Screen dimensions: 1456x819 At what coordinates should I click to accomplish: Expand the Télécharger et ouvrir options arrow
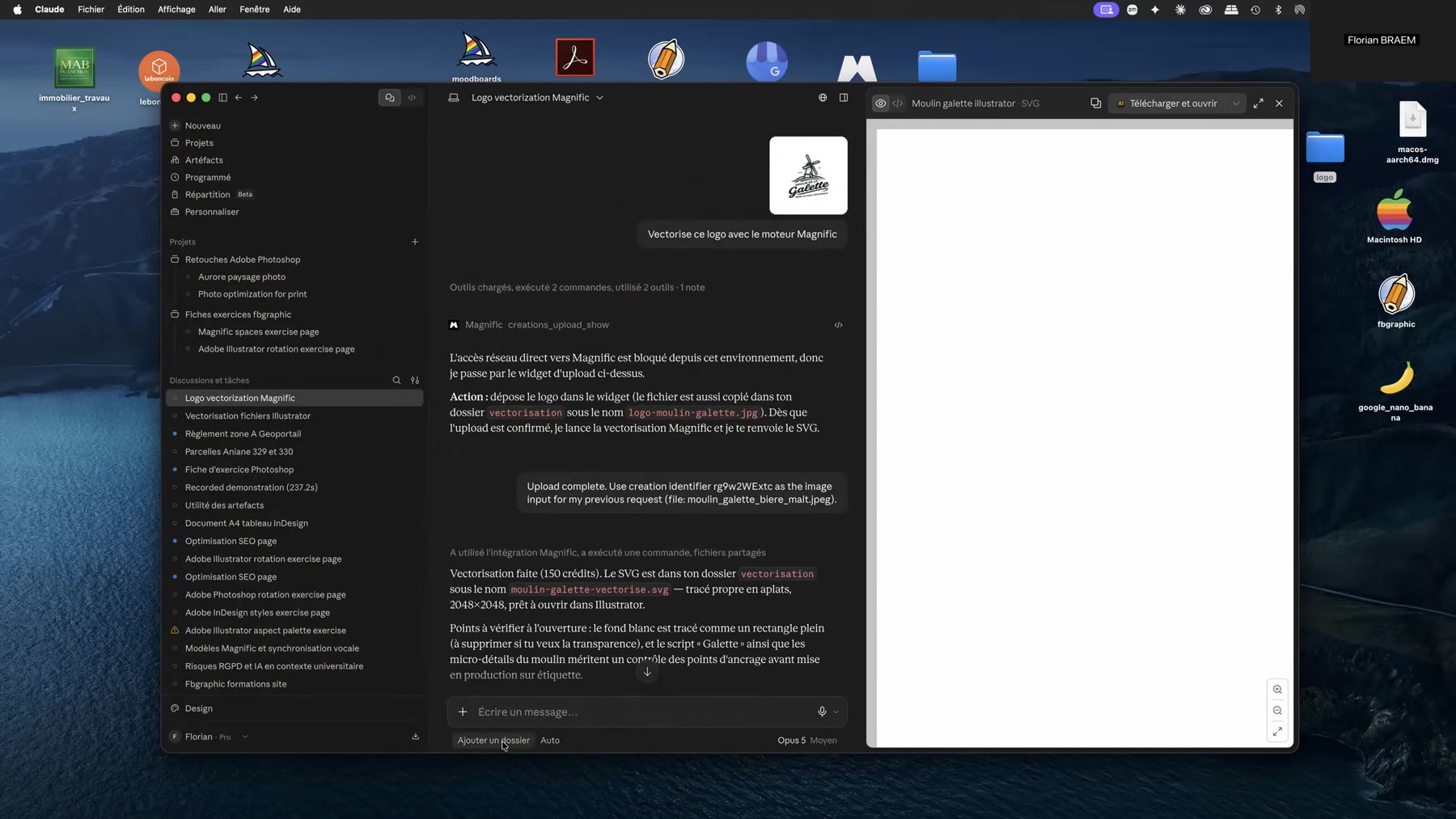point(1236,103)
